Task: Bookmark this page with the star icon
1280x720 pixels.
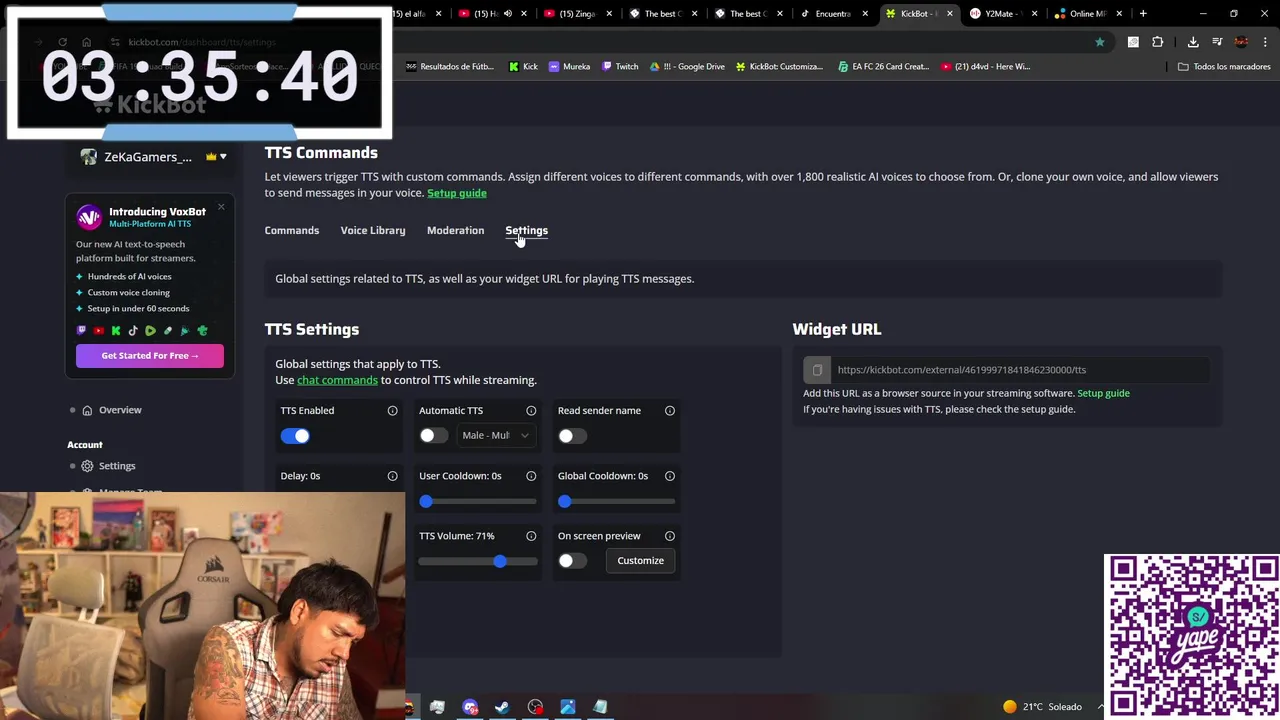Action: coord(1100,42)
